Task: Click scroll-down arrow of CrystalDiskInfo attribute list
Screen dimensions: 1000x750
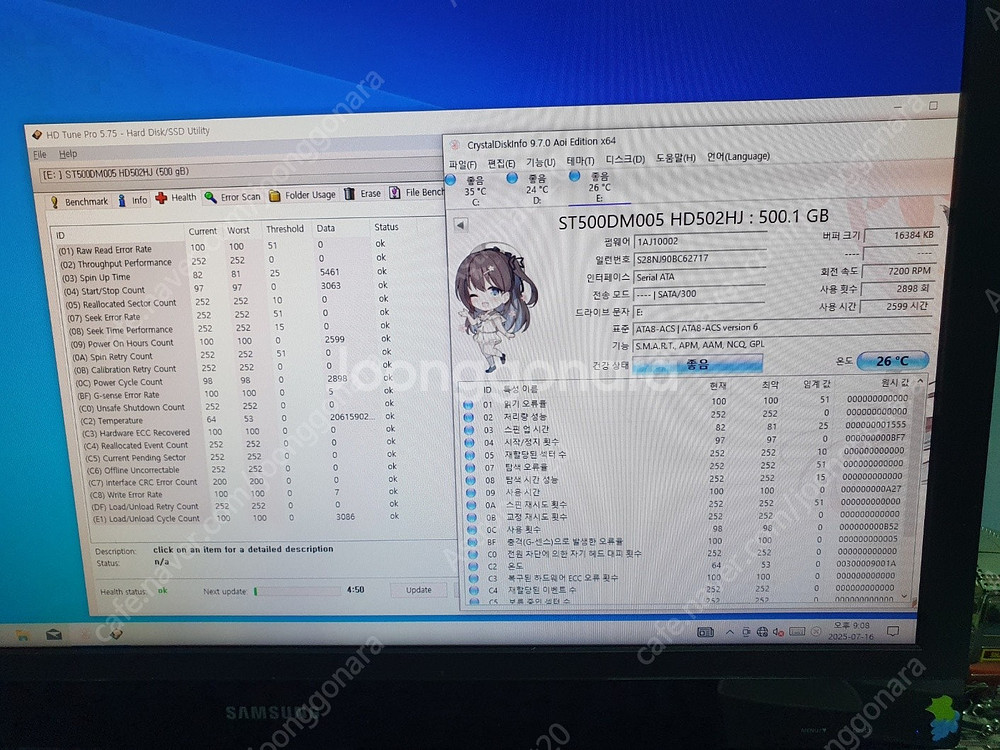Action: coord(904,596)
